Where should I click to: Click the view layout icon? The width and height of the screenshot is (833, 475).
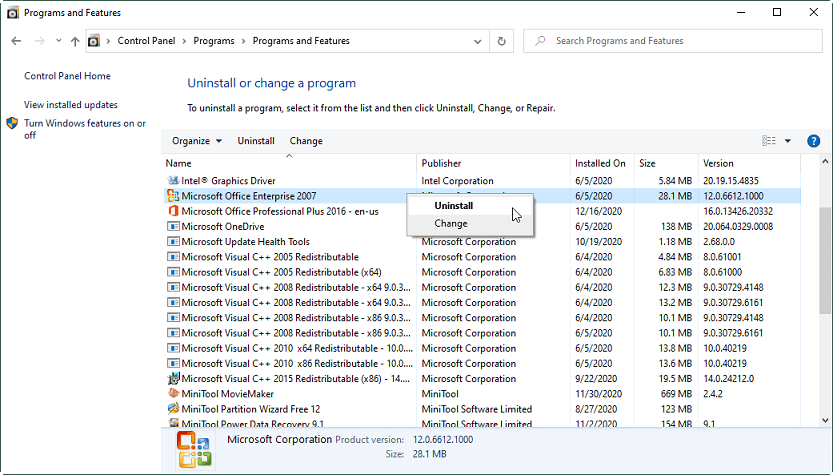click(769, 141)
